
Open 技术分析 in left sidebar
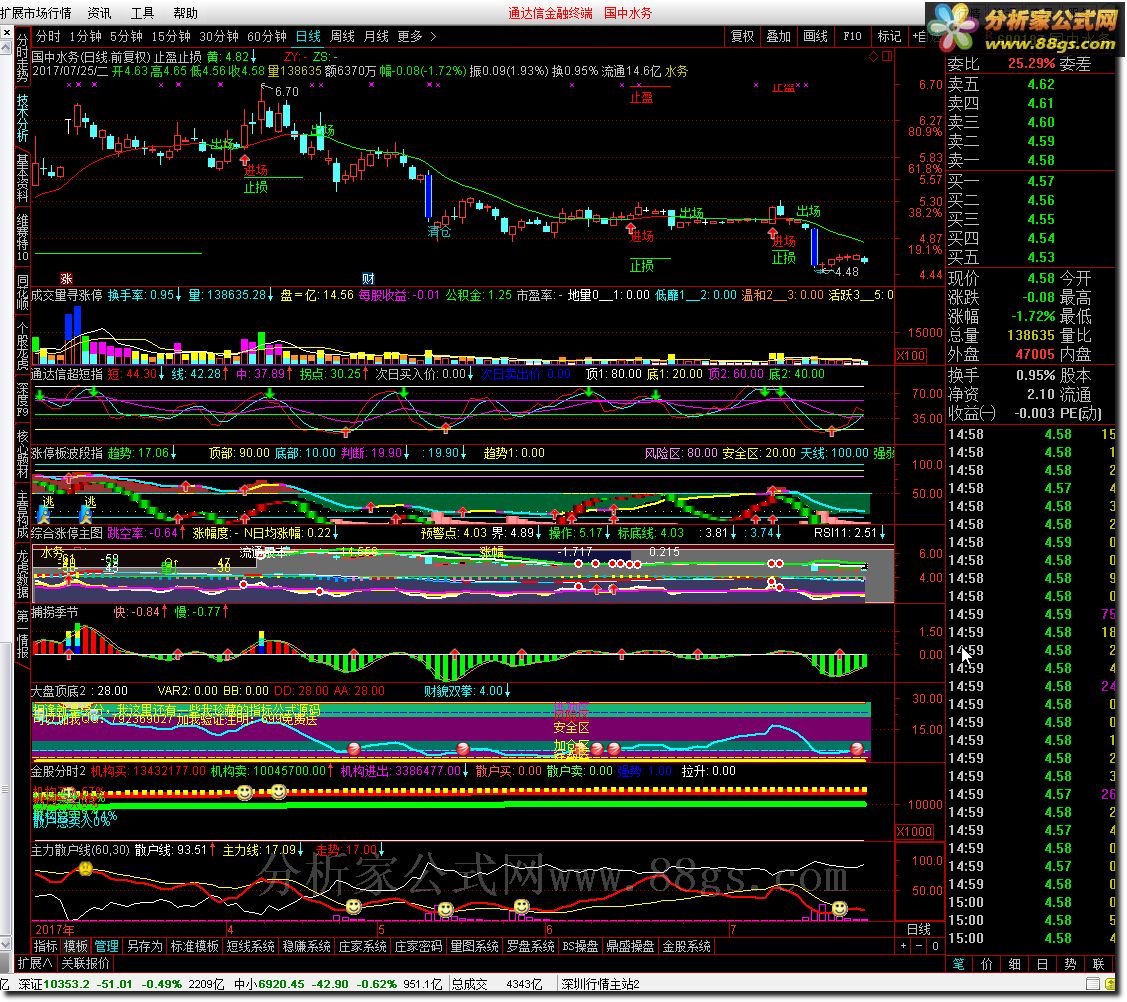point(22,118)
